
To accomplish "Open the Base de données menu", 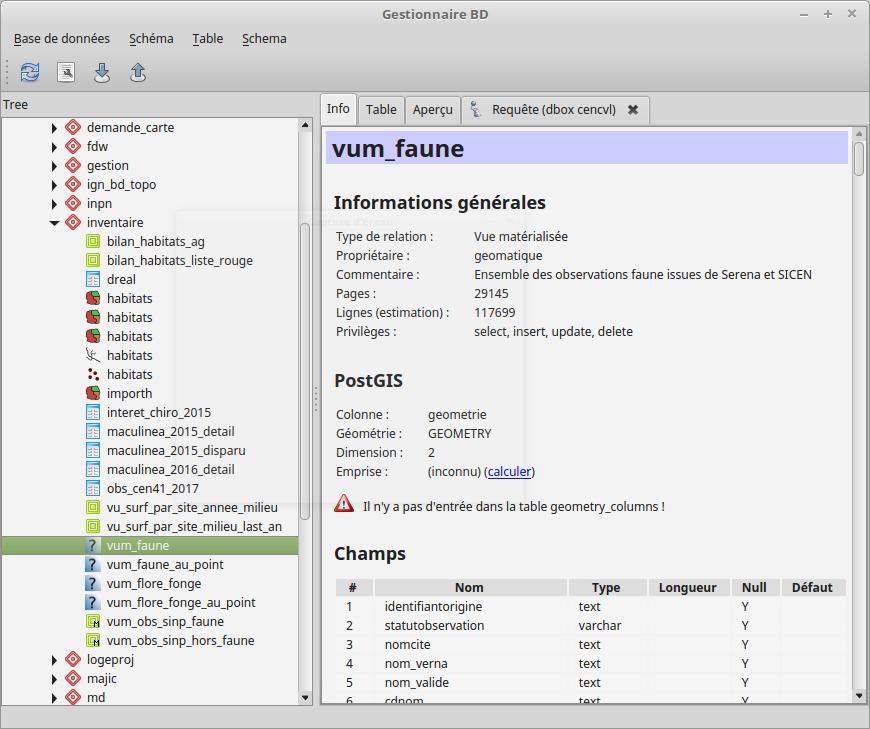I will point(62,39).
